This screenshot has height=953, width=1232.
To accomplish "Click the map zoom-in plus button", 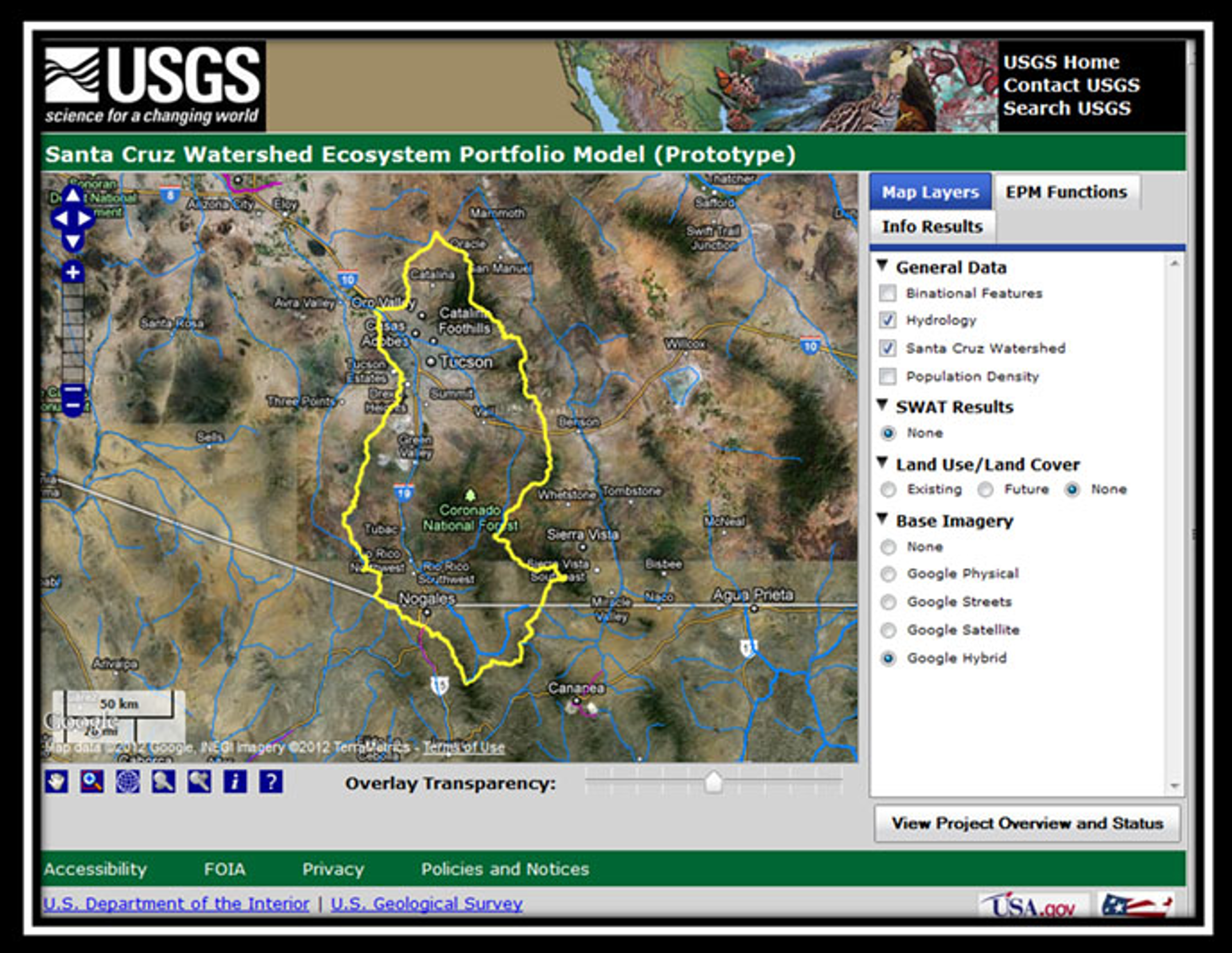I will coord(73,272).
